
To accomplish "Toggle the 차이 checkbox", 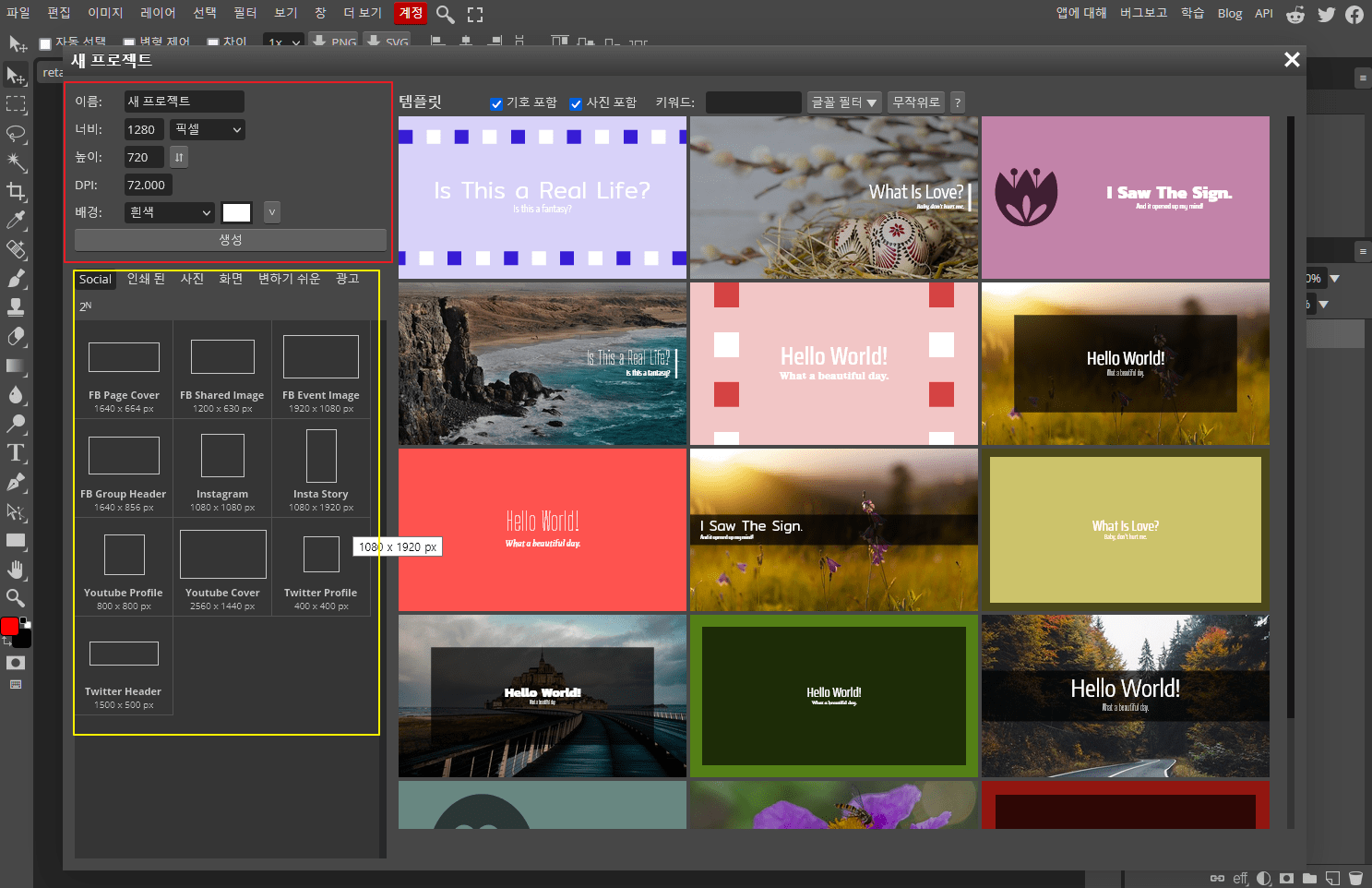I will (213, 43).
